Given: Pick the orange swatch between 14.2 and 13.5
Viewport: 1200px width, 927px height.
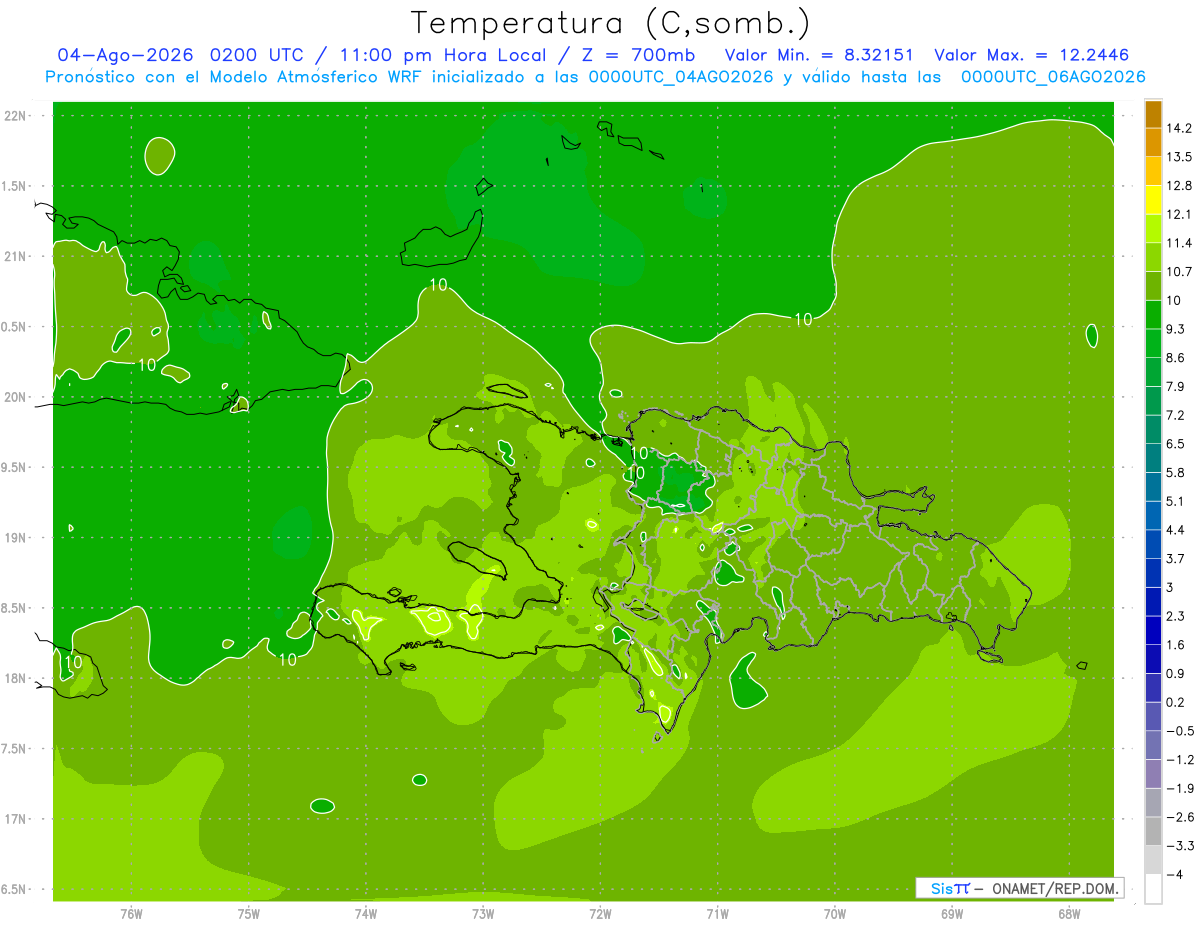Looking at the screenshot, I should coord(1153,142).
